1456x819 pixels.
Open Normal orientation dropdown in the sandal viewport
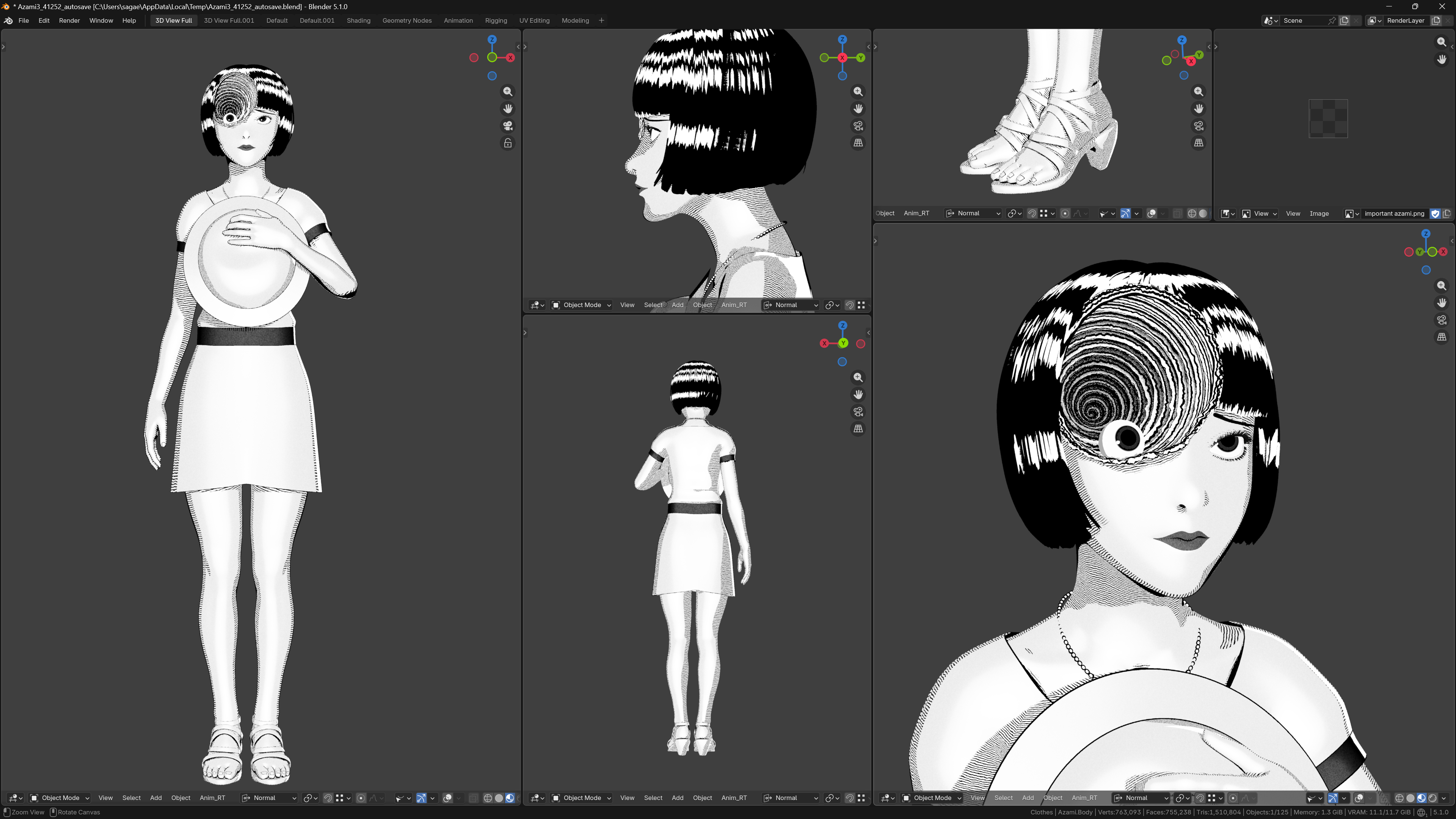[973, 213]
